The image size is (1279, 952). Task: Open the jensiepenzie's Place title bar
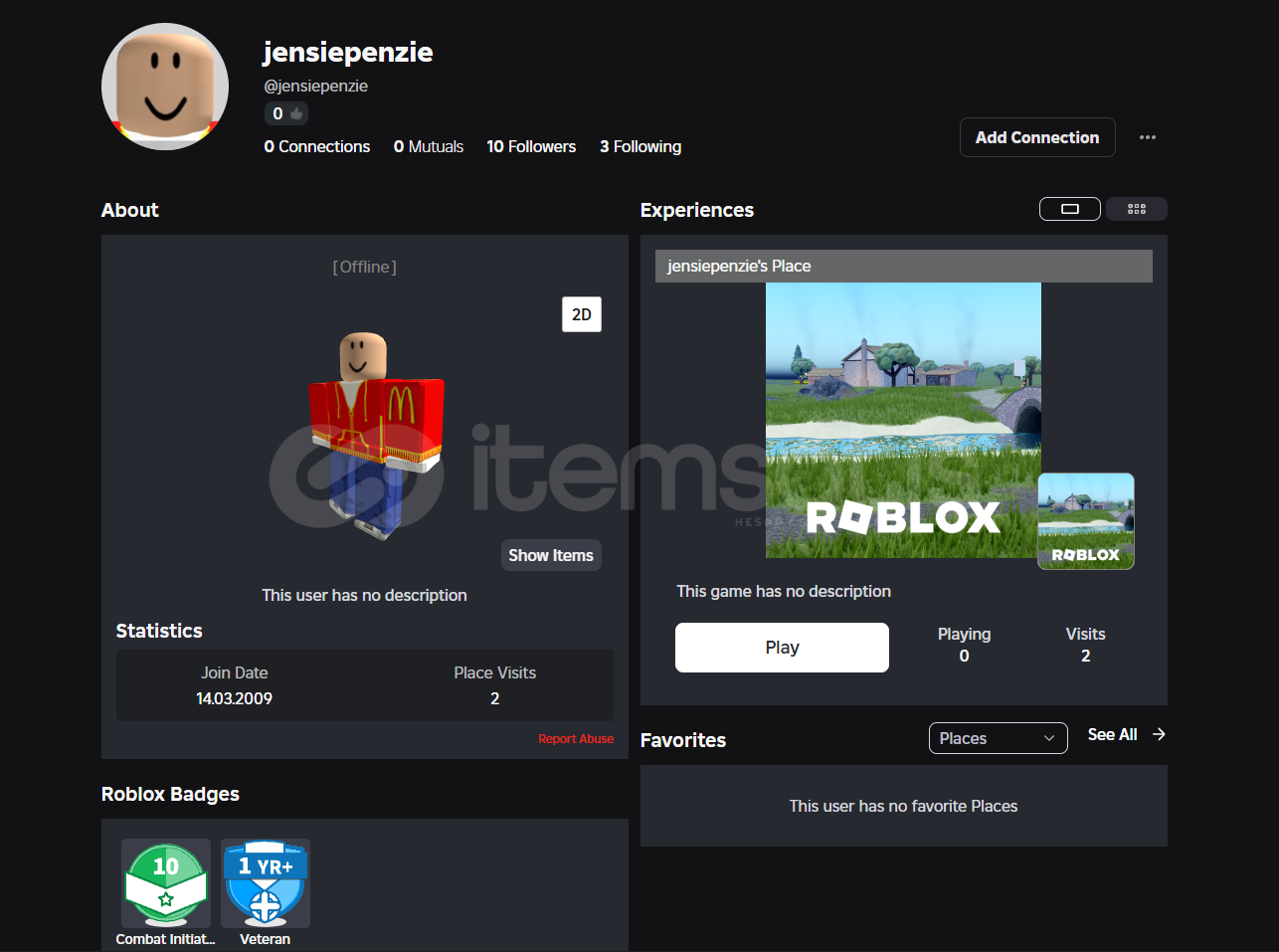click(x=904, y=266)
